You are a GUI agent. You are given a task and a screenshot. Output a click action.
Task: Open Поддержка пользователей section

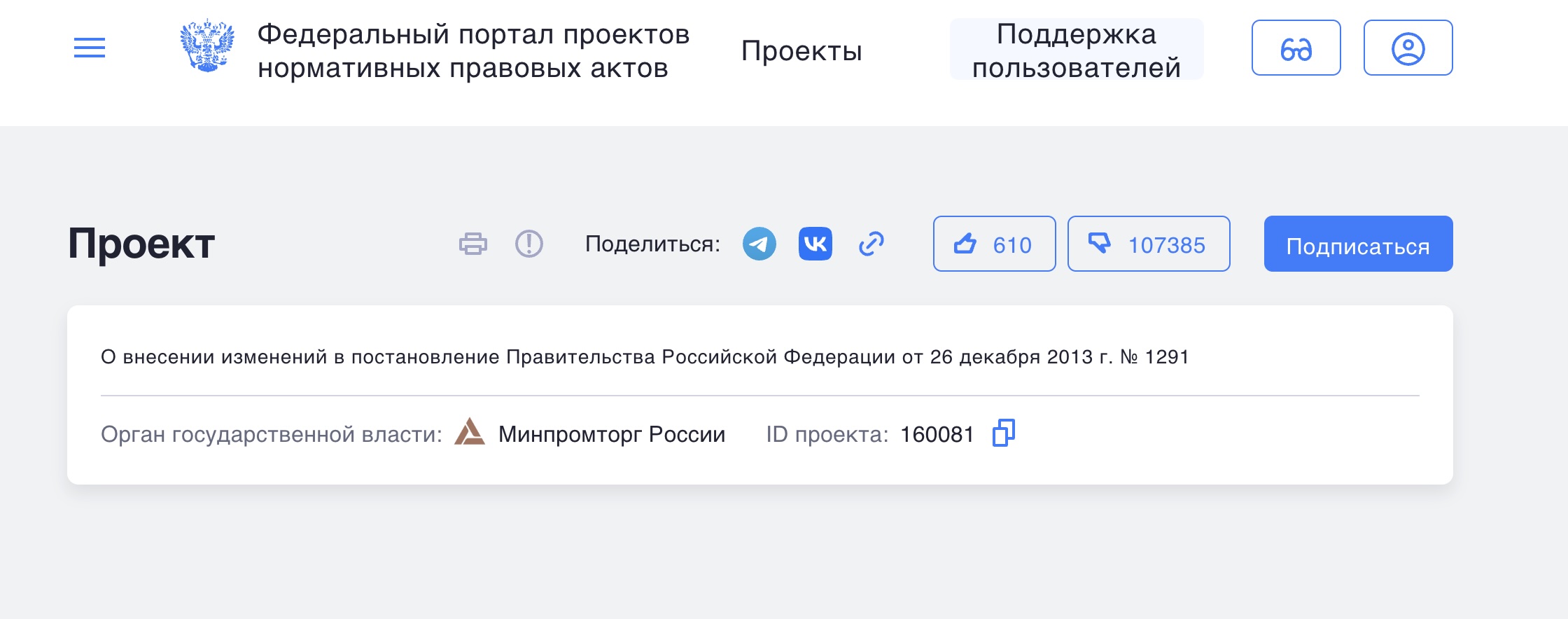click(x=1076, y=50)
